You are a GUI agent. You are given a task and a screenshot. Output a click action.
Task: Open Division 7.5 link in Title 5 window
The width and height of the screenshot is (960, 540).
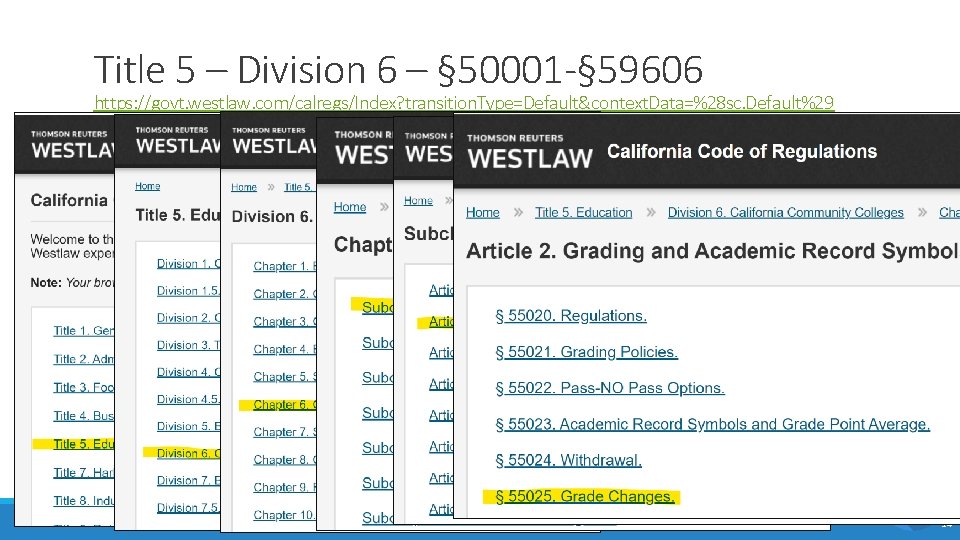point(188,508)
